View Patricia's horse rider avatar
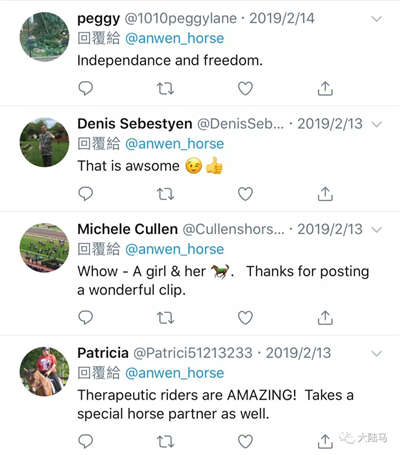Image resolution: width=400 pixels, height=455 pixels. tap(44, 371)
